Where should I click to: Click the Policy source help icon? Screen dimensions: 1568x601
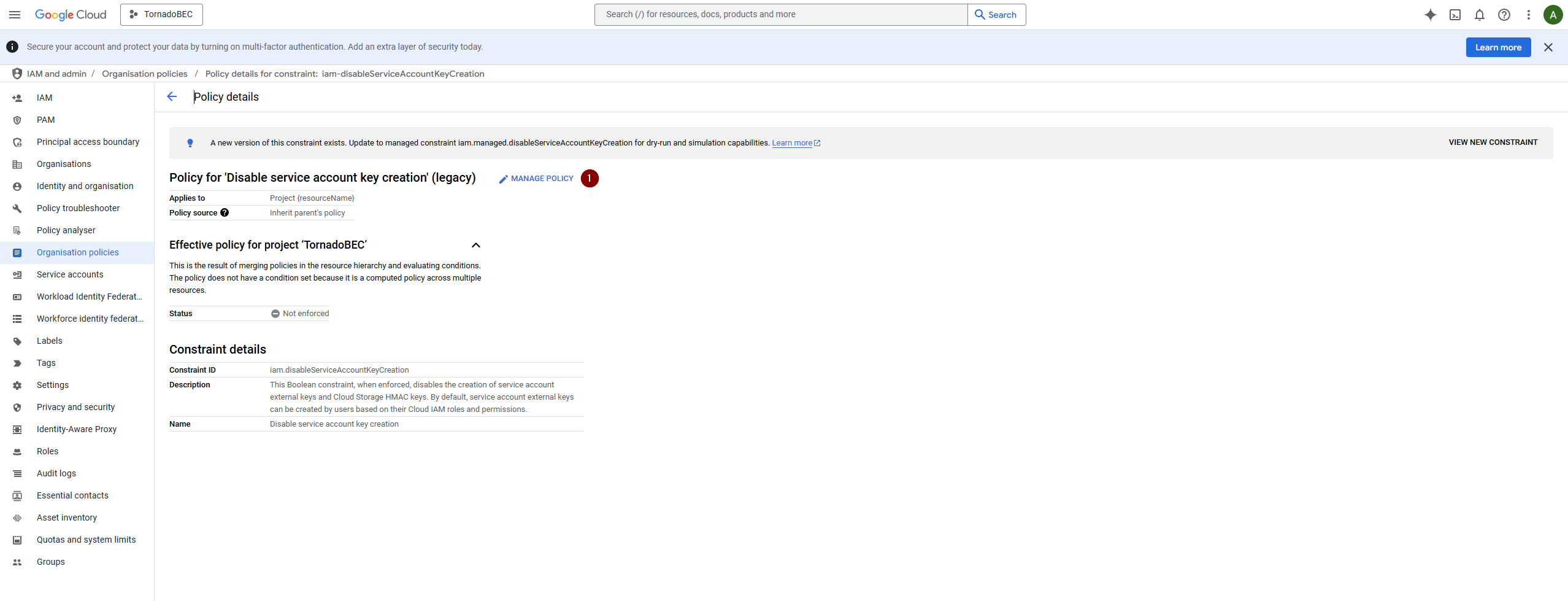click(x=225, y=212)
